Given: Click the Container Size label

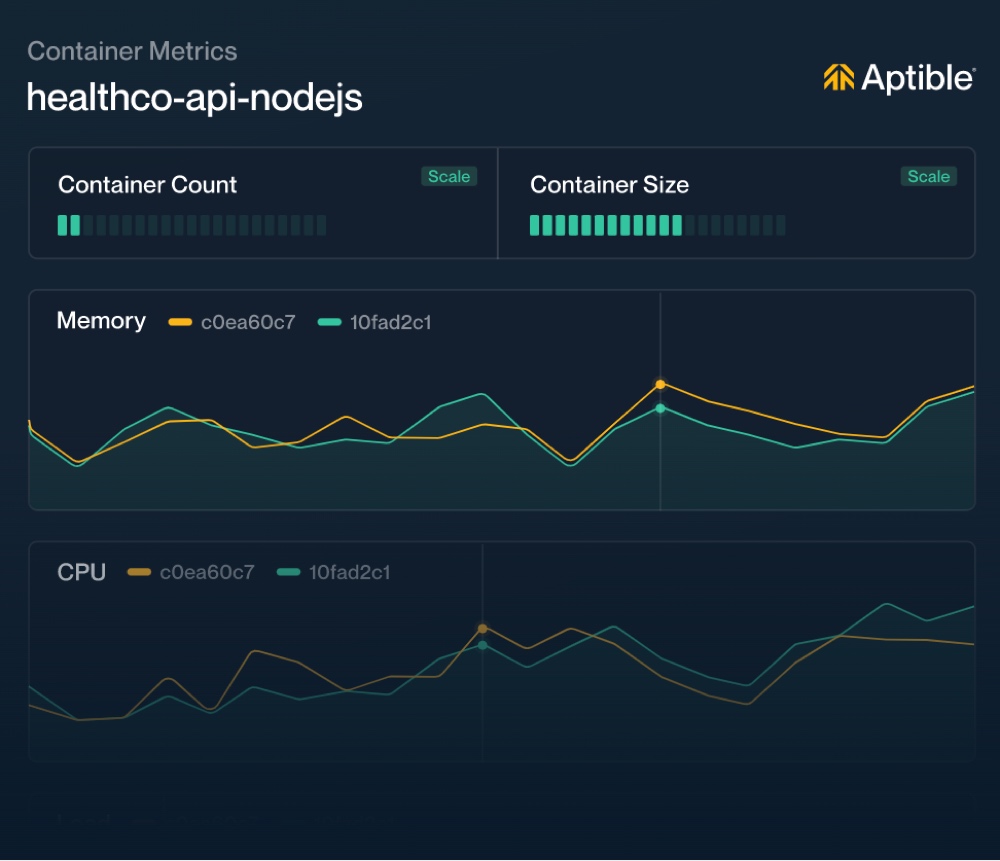Looking at the screenshot, I should click(610, 185).
